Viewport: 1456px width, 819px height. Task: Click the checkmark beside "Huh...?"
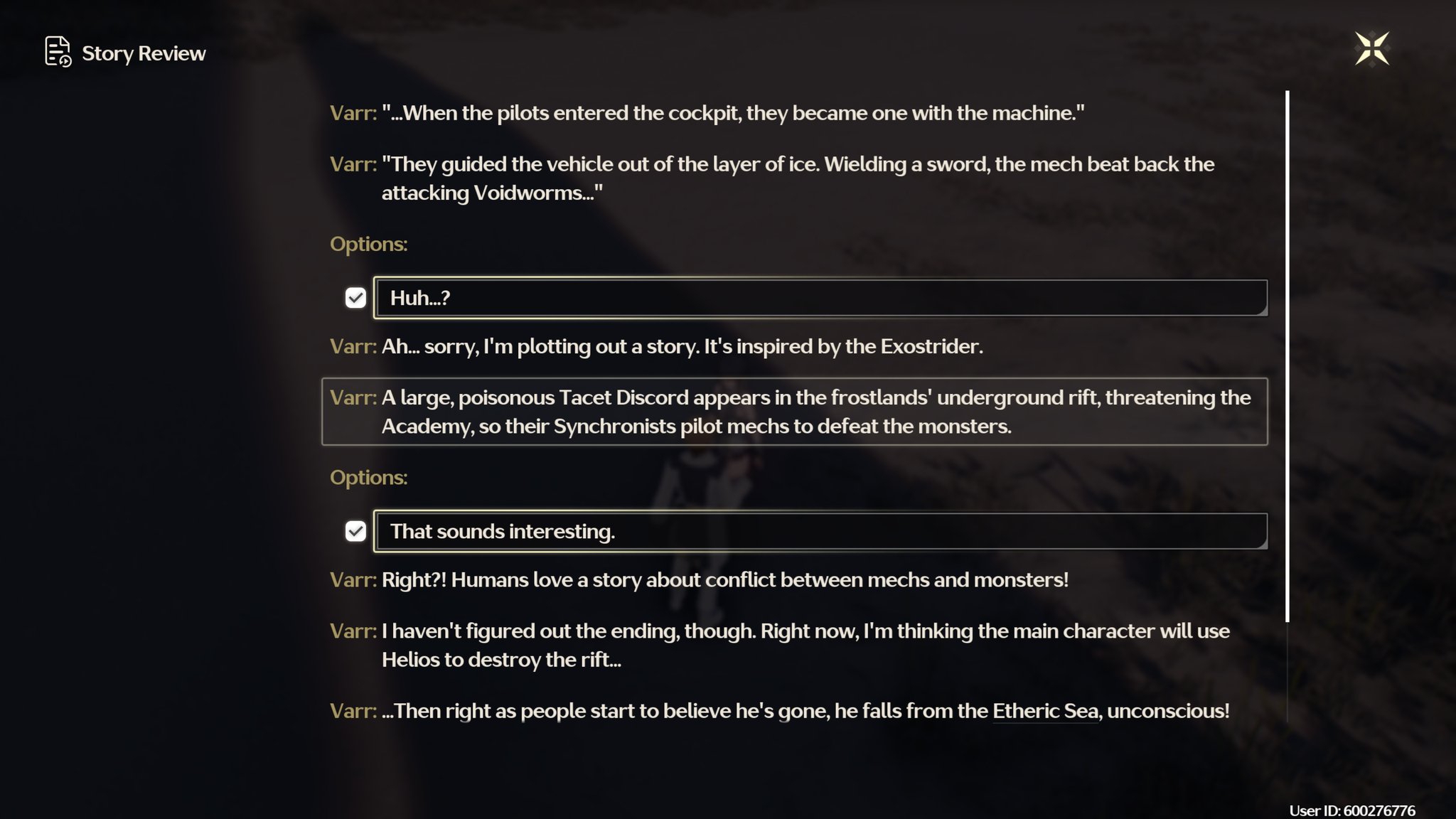pyautogui.click(x=355, y=298)
